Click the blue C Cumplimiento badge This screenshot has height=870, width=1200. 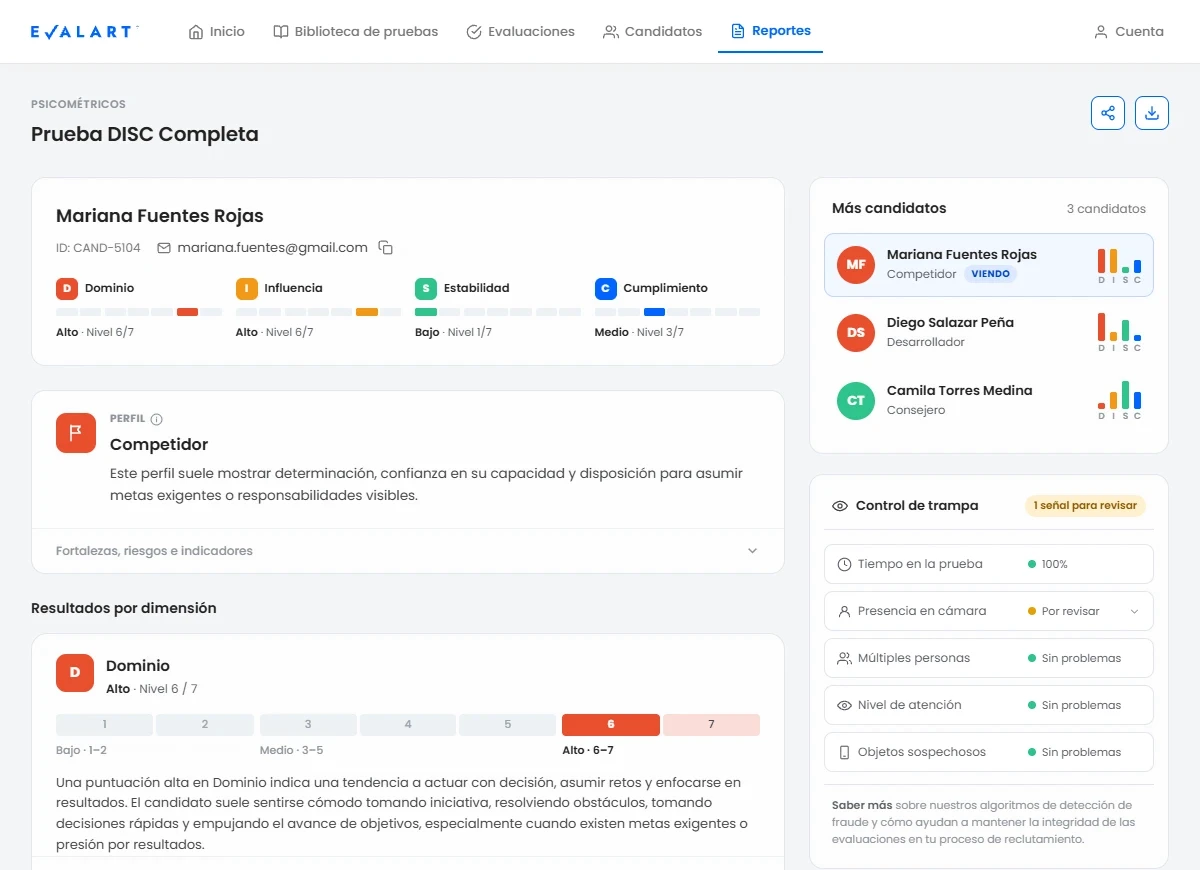pyautogui.click(x=605, y=289)
